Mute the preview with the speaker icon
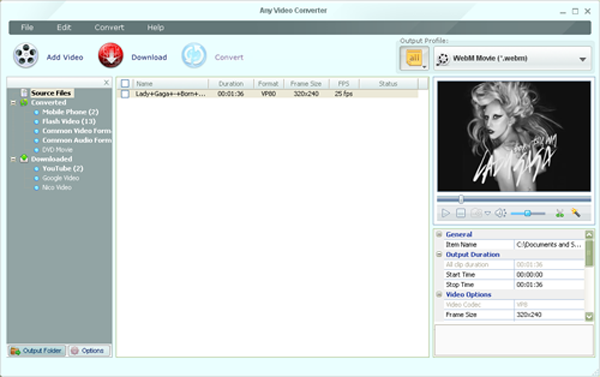This screenshot has height=377, width=600. [x=501, y=213]
